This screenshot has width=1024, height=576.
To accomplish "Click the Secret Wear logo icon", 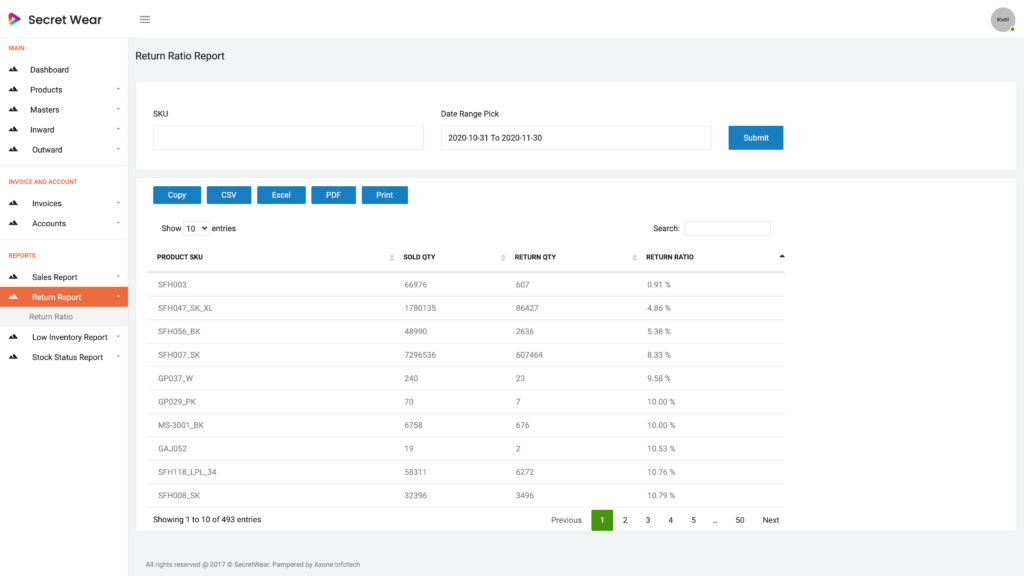I will 14,19.
